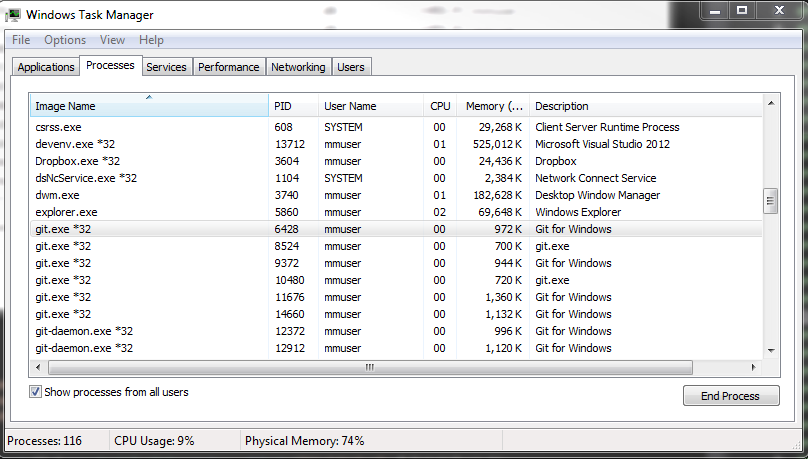808x459 pixels.
Task: Open the Help menu
Action: 151,40
